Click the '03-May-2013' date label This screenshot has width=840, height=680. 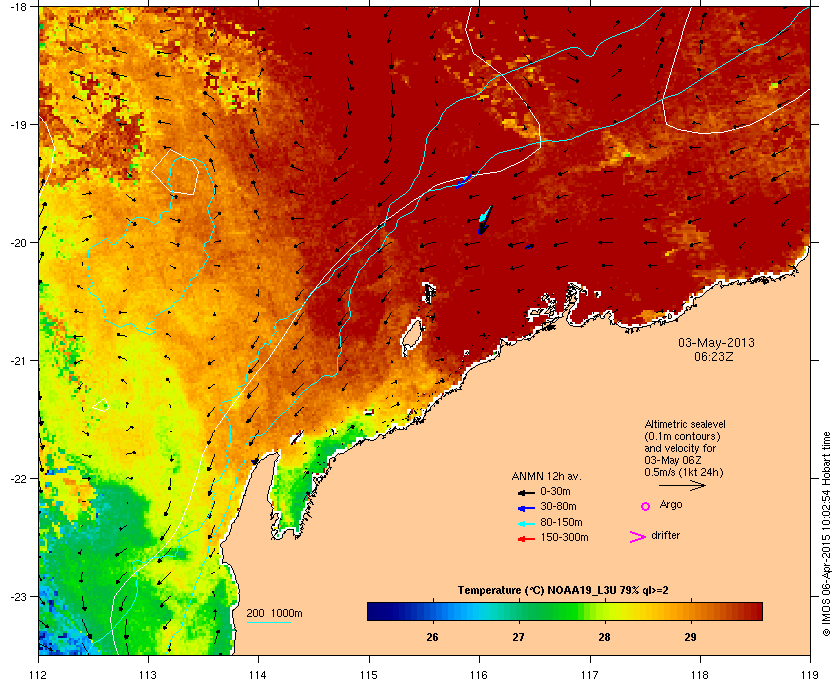716,342
